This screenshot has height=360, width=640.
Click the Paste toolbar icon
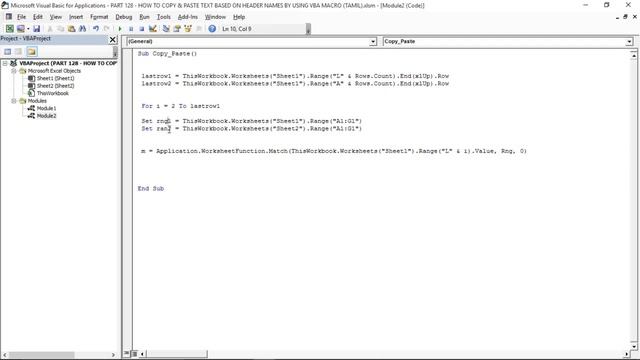coord(71,29)
